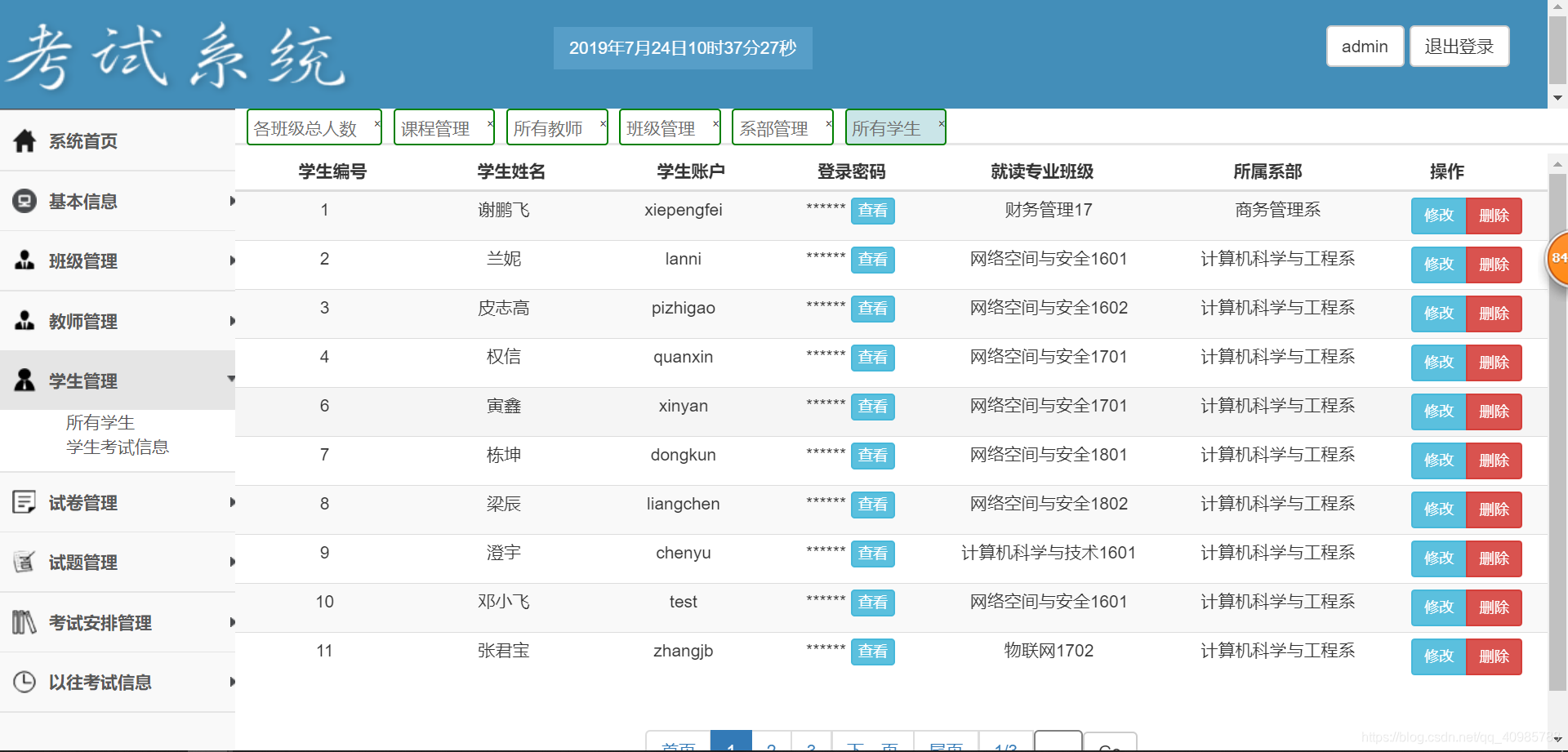View password for liangchen
The height and width of the screenshot is (752, 1568).
pyautogui.click(x=872, y=505)
